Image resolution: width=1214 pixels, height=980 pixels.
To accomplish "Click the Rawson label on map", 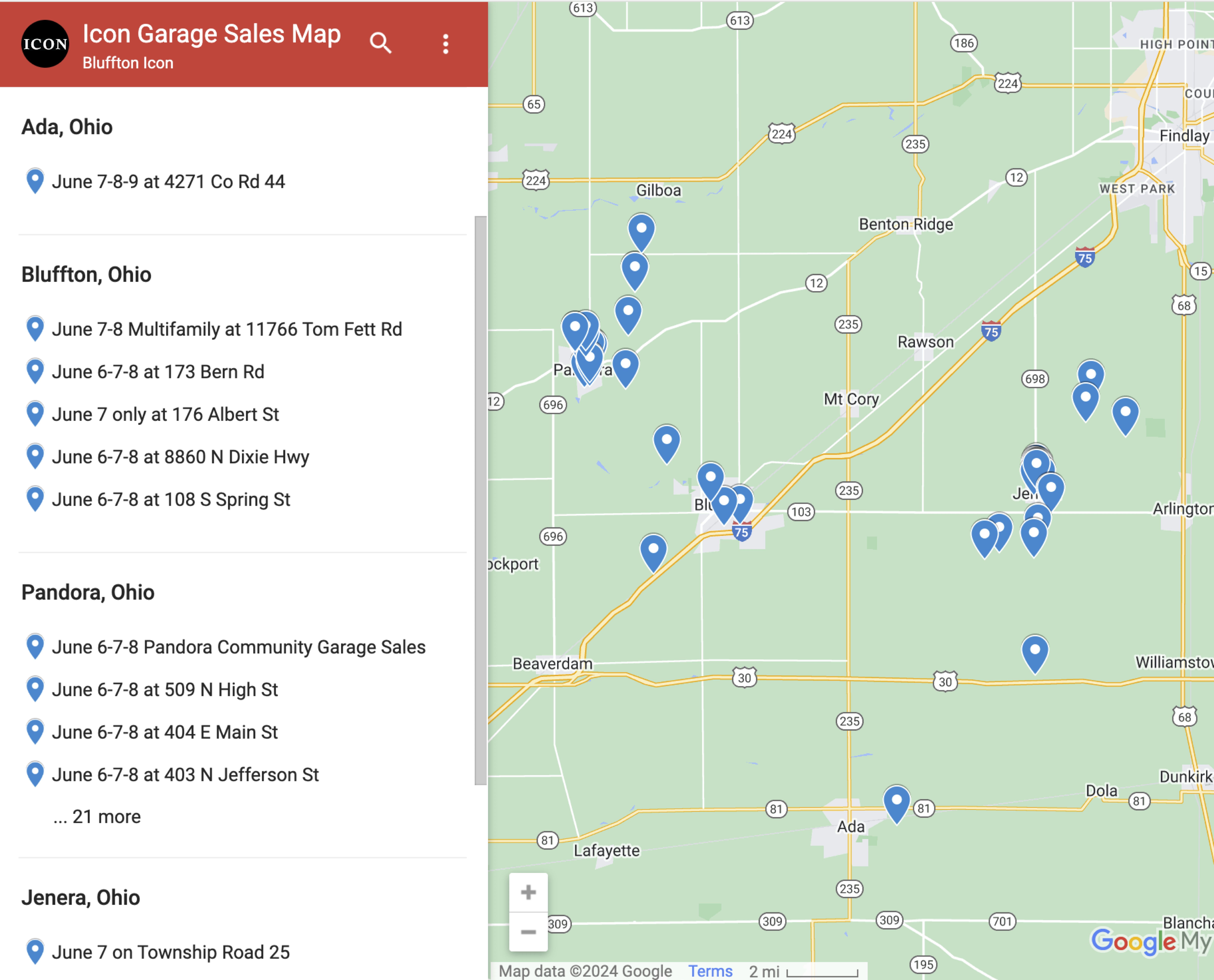I will (926, 342).
